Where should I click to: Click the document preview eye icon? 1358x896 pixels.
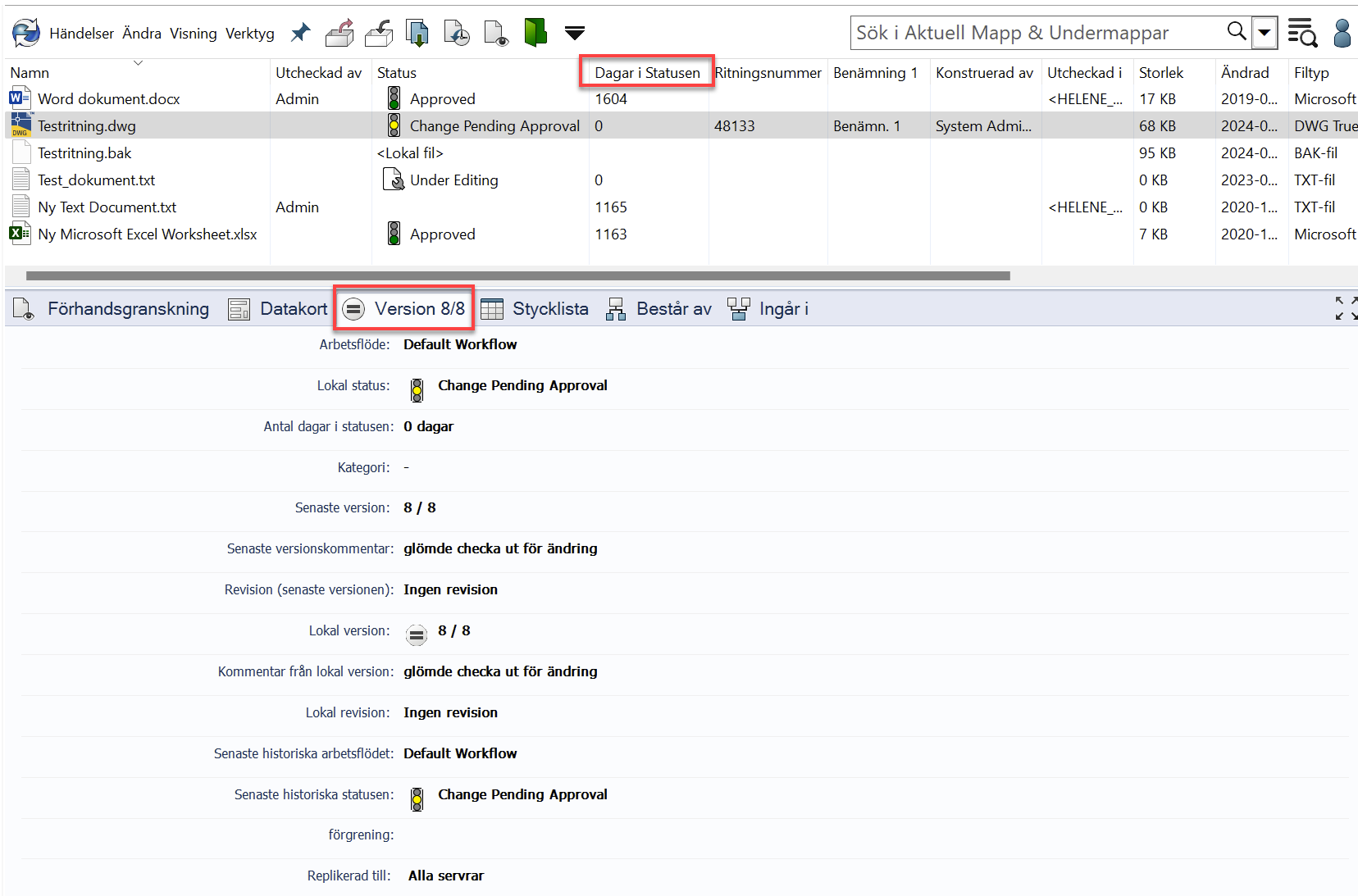coord(496,33)
